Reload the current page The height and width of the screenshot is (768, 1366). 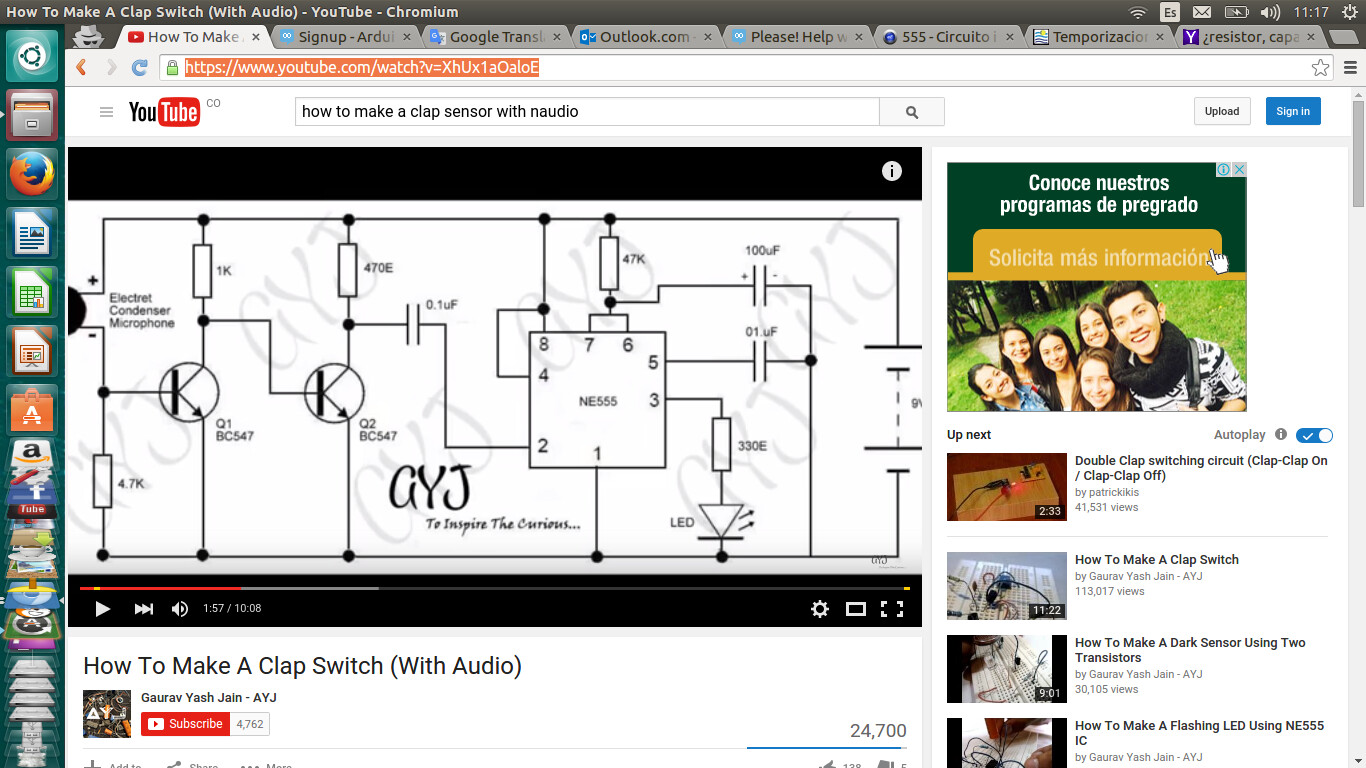point(140,68)
